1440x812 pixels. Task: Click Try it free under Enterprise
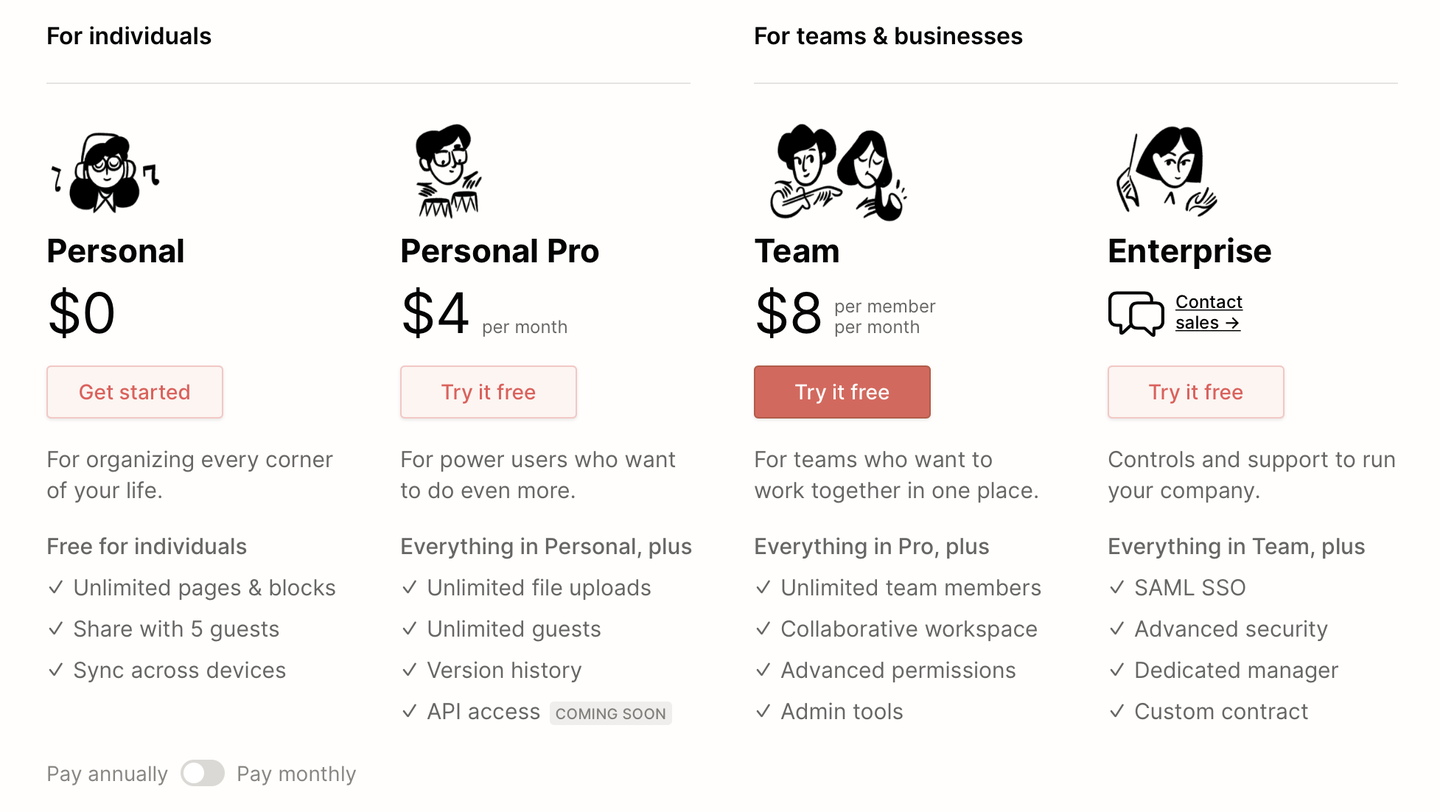1195,392
